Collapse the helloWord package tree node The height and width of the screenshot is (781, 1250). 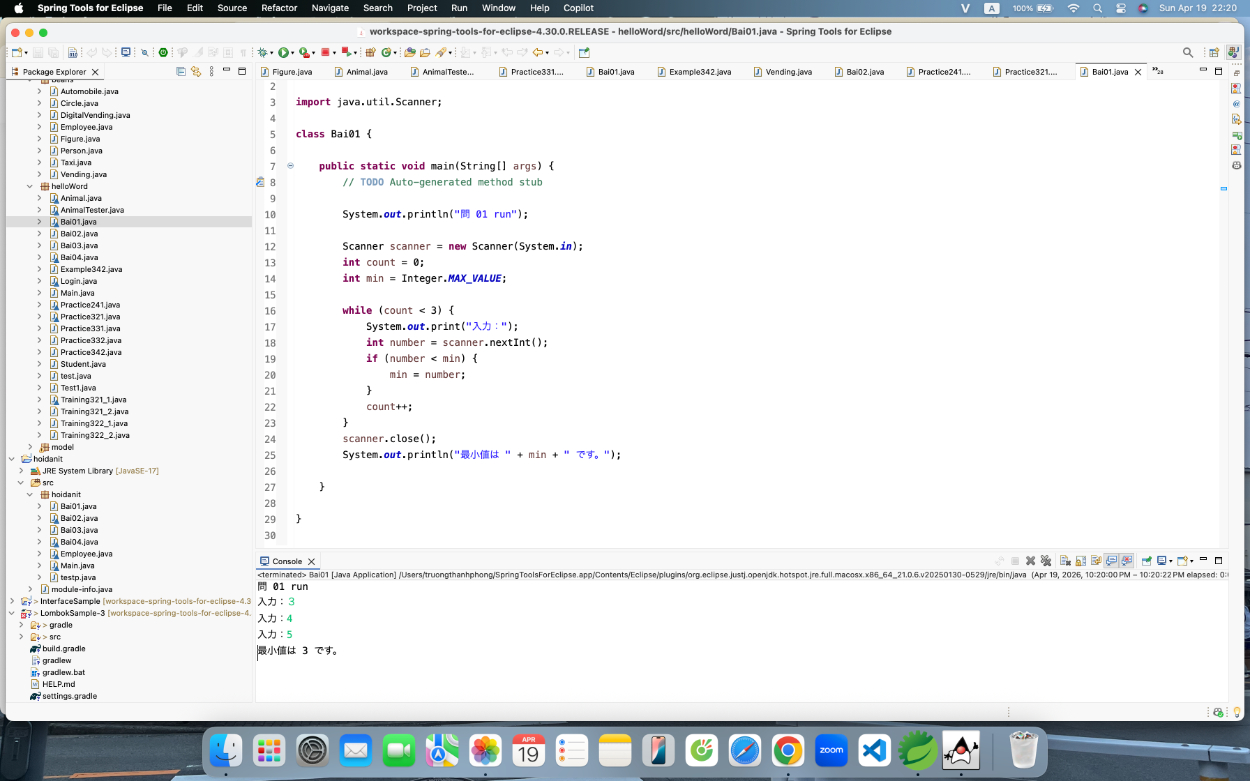[30, 186]
